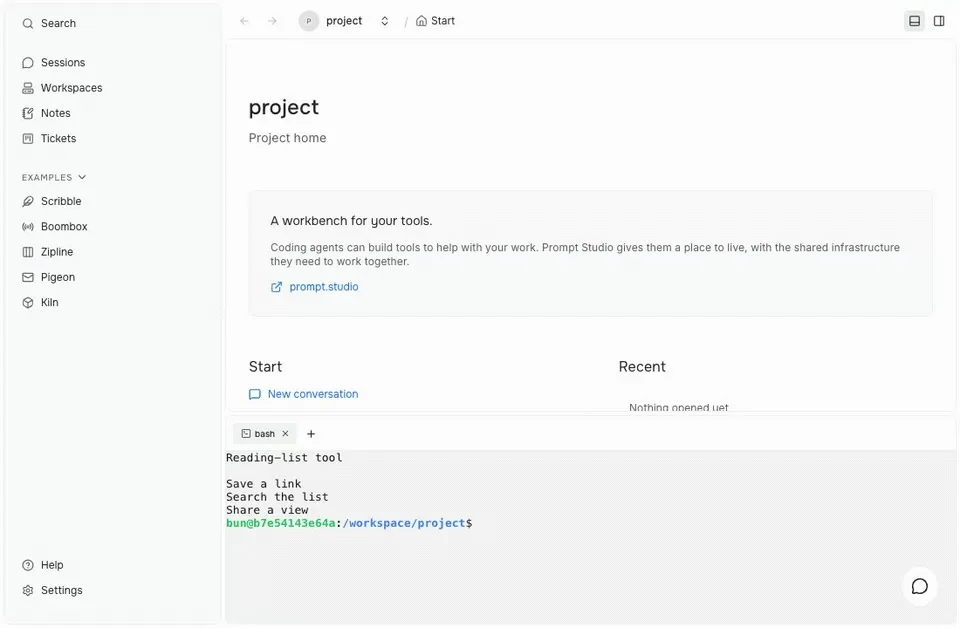Click 'Save a link' terminal line
960x628 pixels.
[x=263, y=484]
